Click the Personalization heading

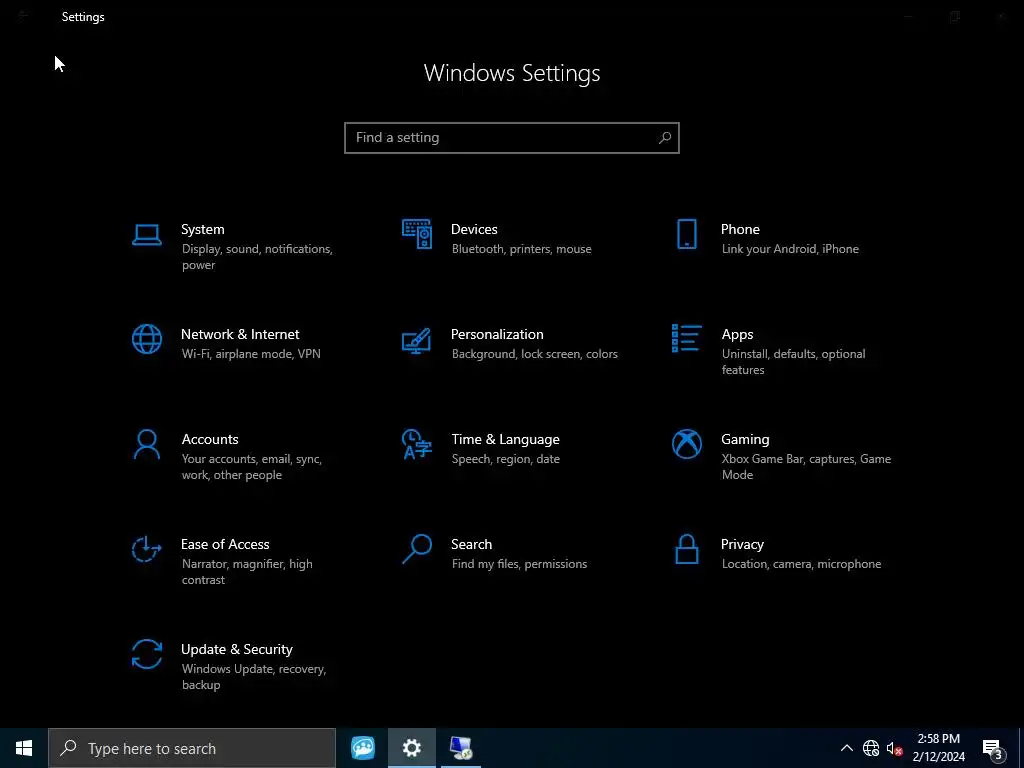[497, 334]
